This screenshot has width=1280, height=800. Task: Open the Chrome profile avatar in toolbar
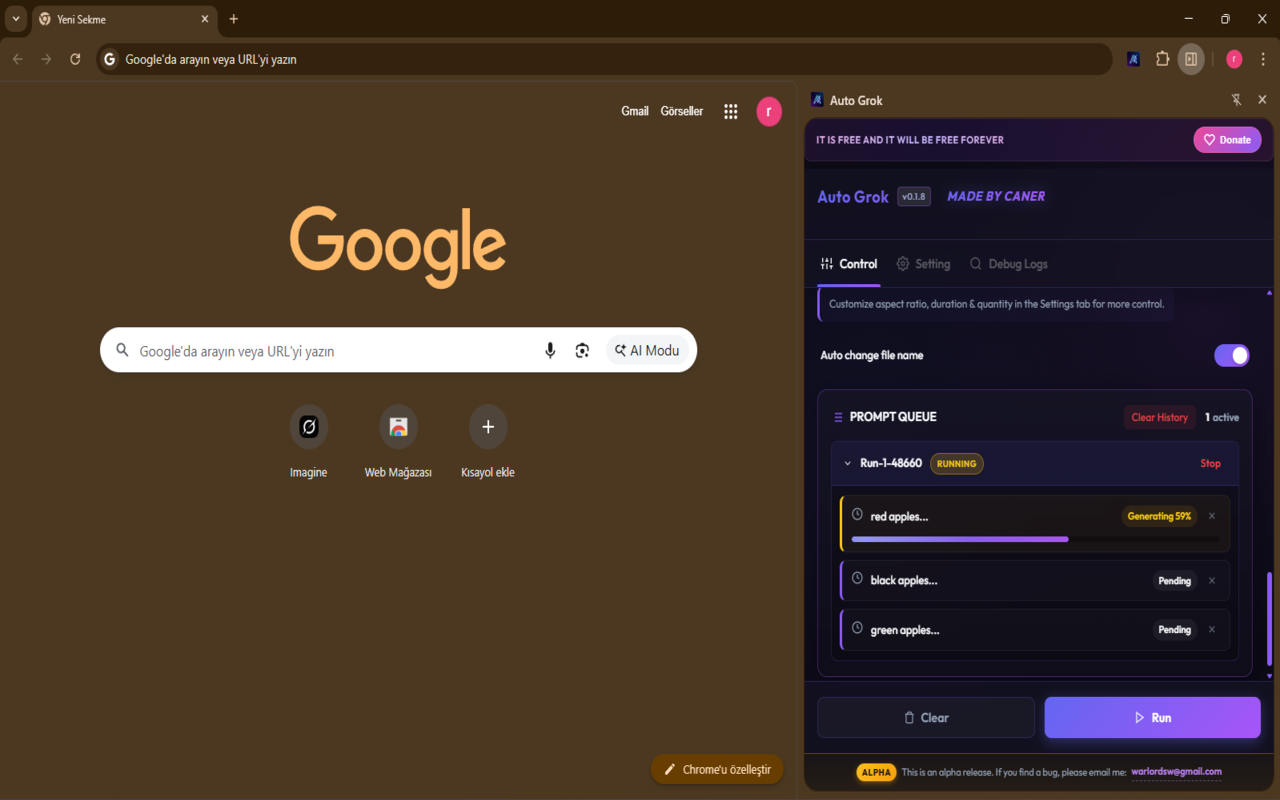click(x=1234, y=59)
